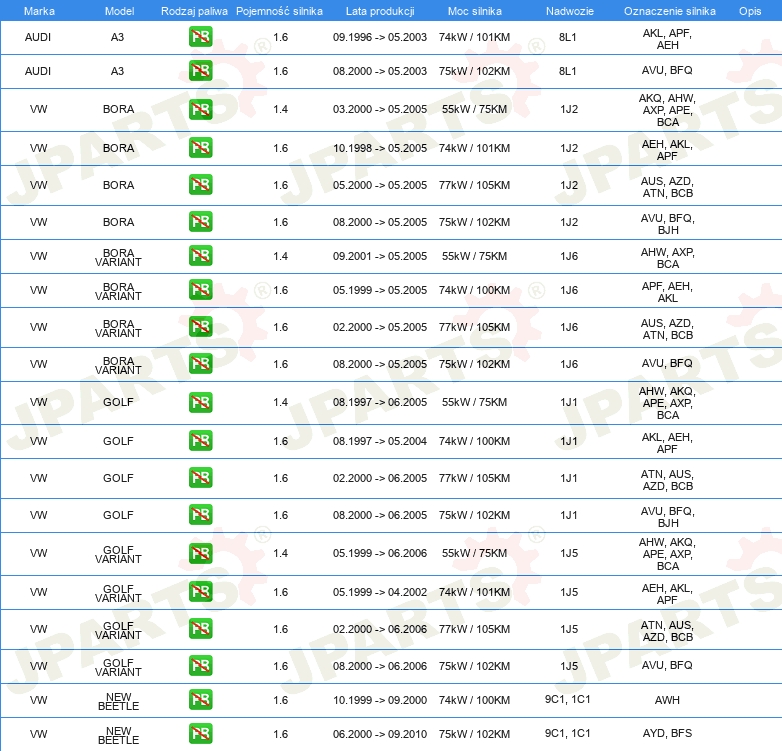Click fuel icon in BORA VARIANT 74kW / 100KM row

pyautogui.click(x=200, y=290)
